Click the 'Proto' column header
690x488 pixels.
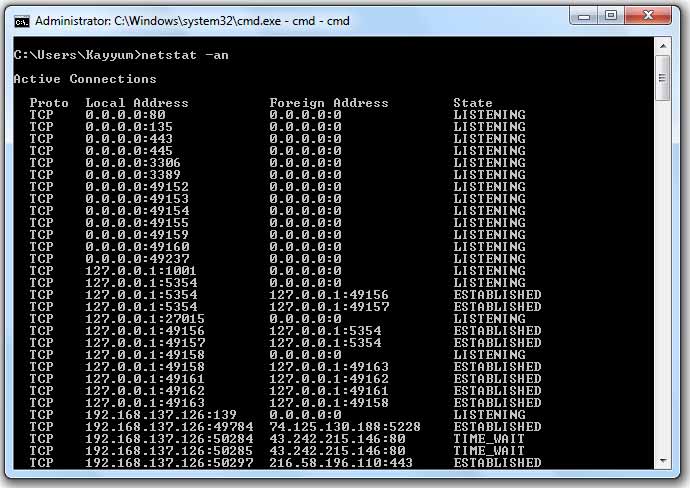[x=49, y=103]
